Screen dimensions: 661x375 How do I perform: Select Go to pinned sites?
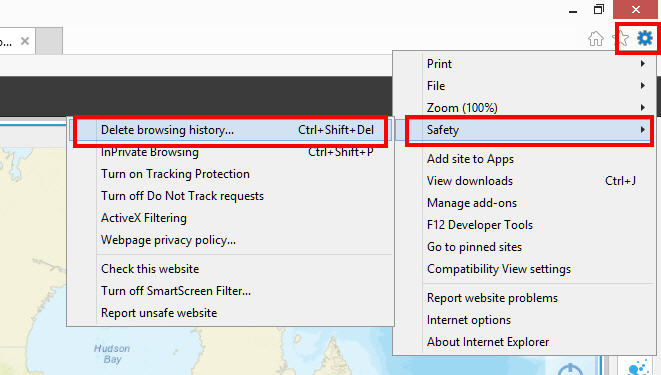[x=524, y=246]
